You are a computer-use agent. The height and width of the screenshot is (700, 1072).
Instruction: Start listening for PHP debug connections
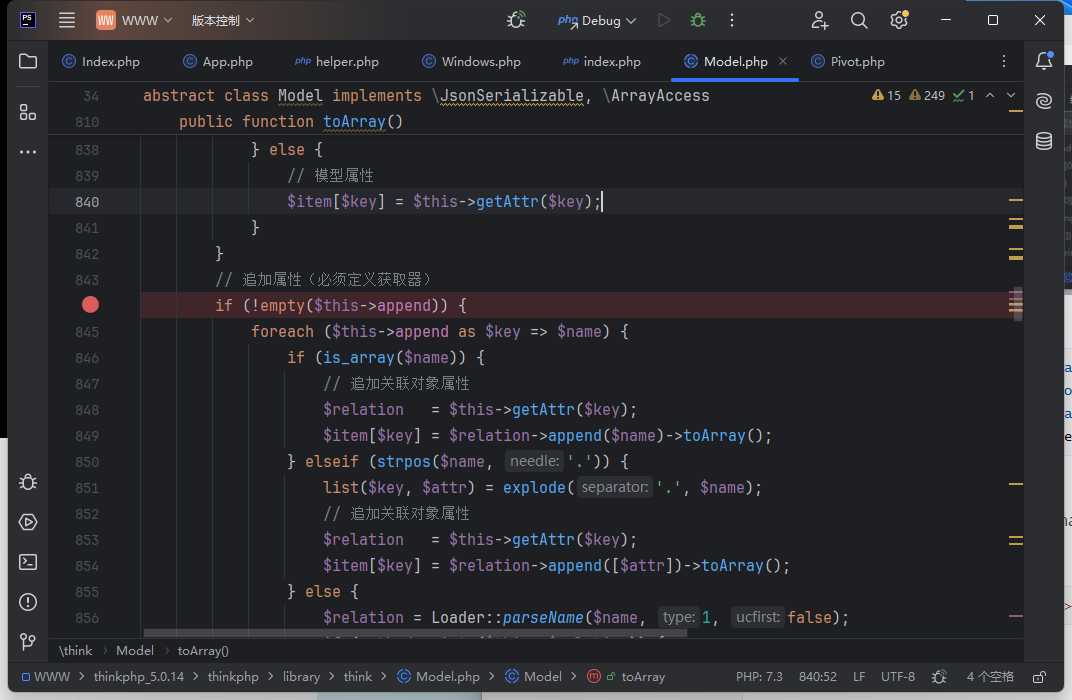click(516, 20)
